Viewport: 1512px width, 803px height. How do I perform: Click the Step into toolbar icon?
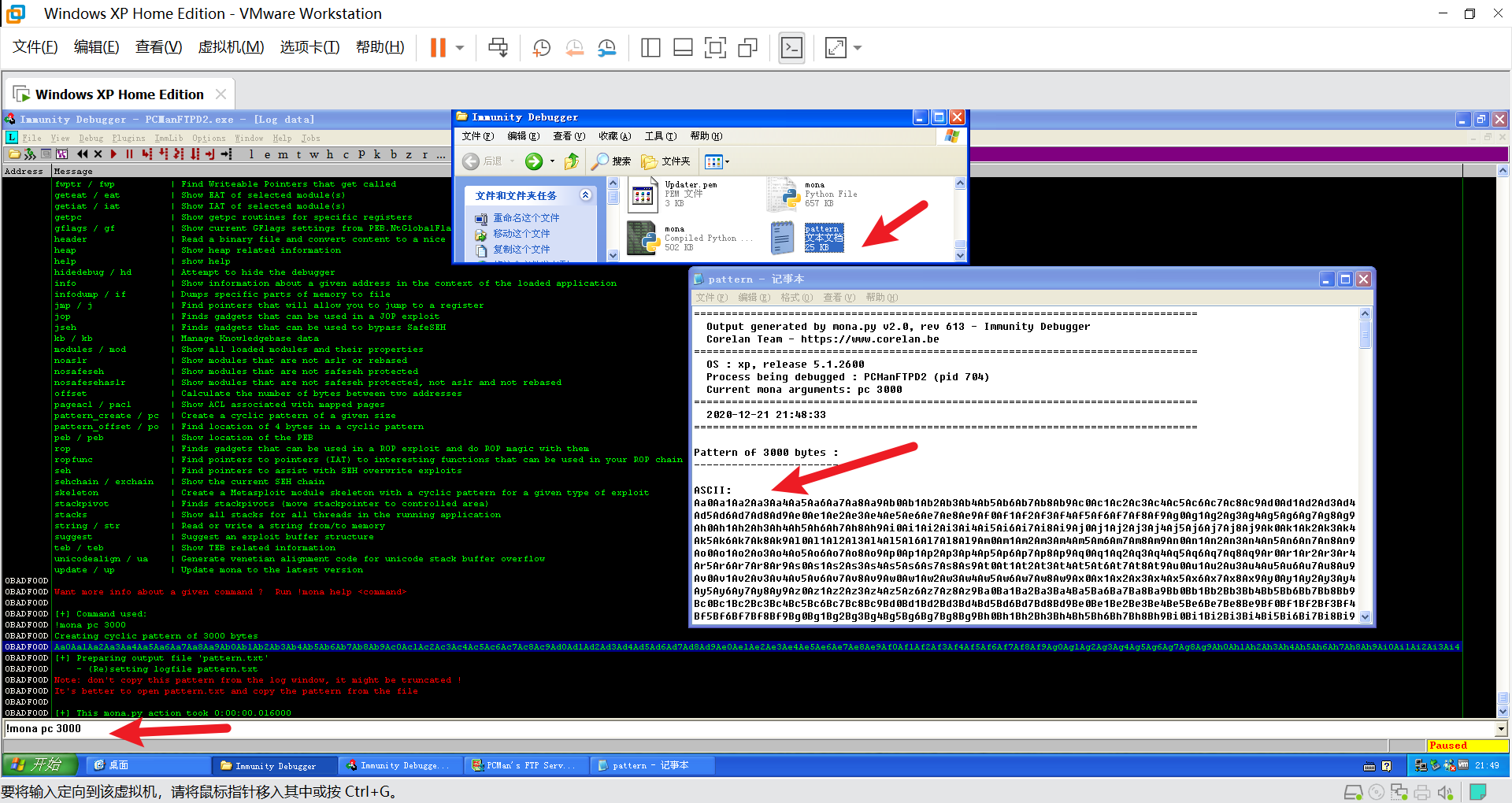147,154
